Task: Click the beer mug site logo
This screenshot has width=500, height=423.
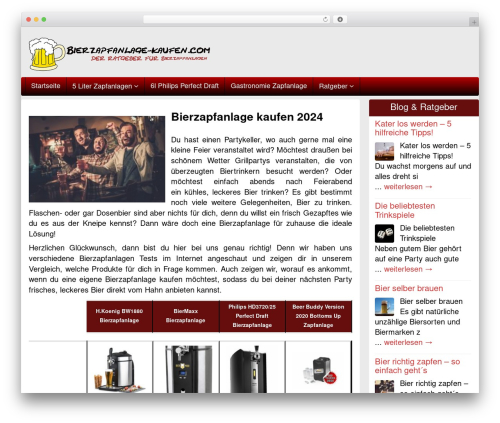Action: tap(47, 54)
